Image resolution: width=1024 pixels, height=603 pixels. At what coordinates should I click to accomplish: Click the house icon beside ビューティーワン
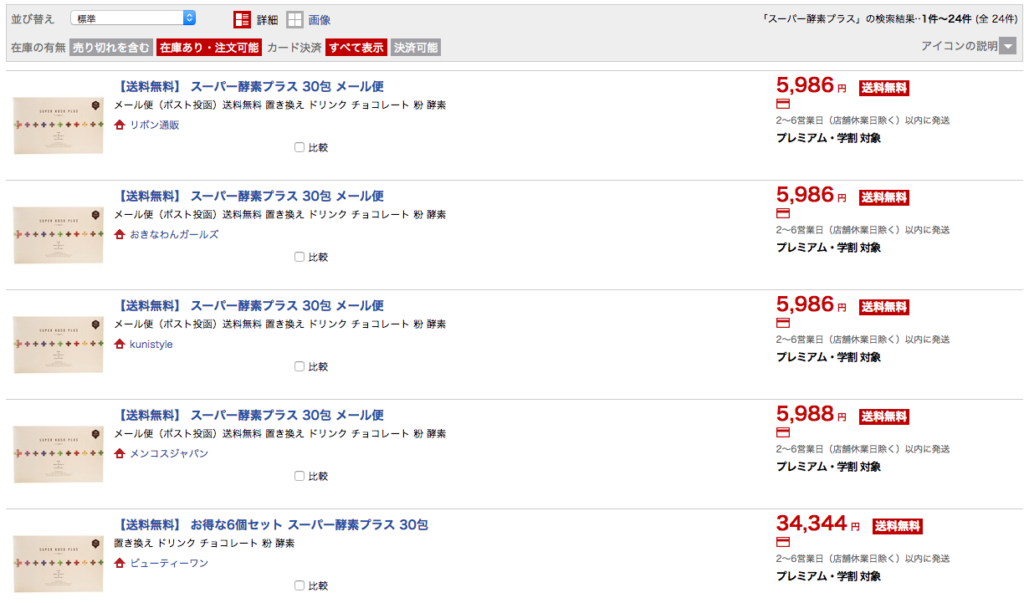point(120,563)
